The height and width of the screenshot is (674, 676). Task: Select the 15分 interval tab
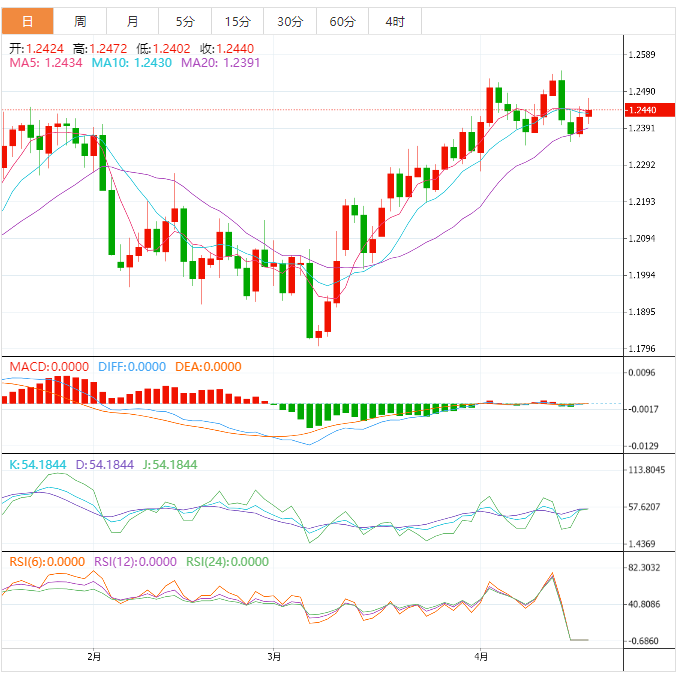click(x=238, y=21)
